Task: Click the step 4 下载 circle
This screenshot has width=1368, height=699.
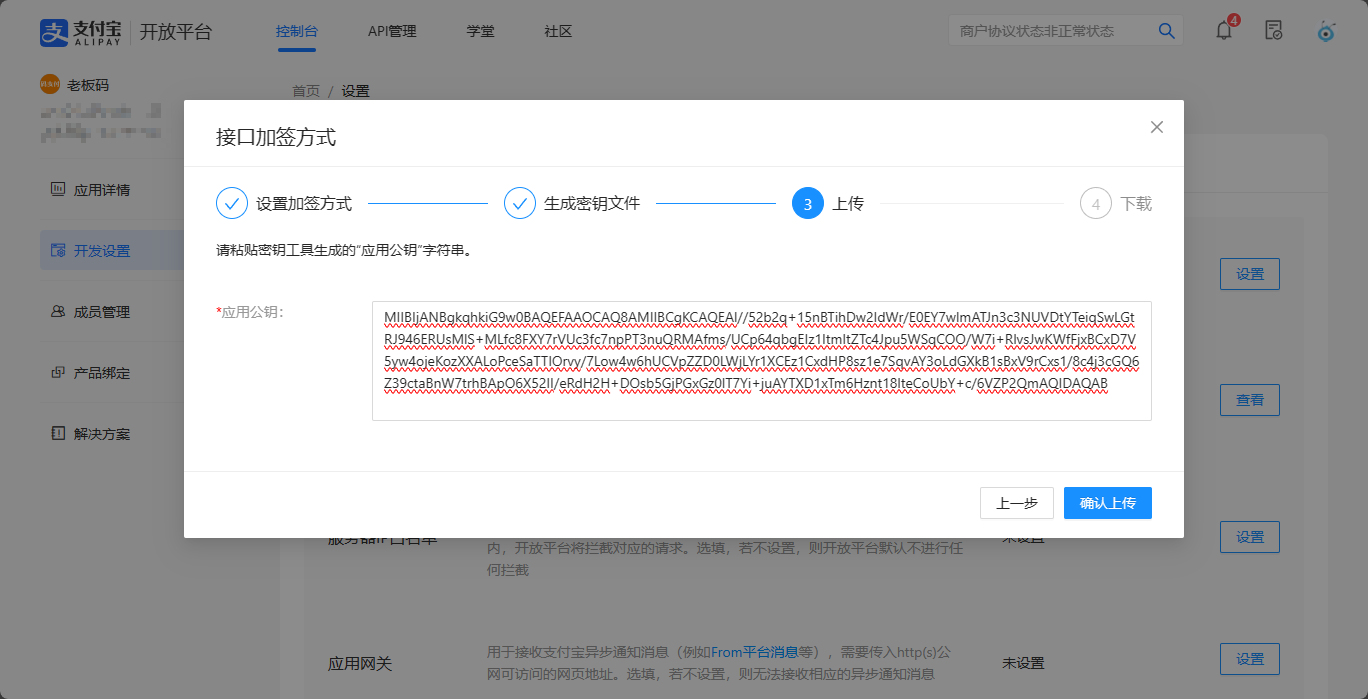Action: pyautogui.click(x=1096, y=203)
